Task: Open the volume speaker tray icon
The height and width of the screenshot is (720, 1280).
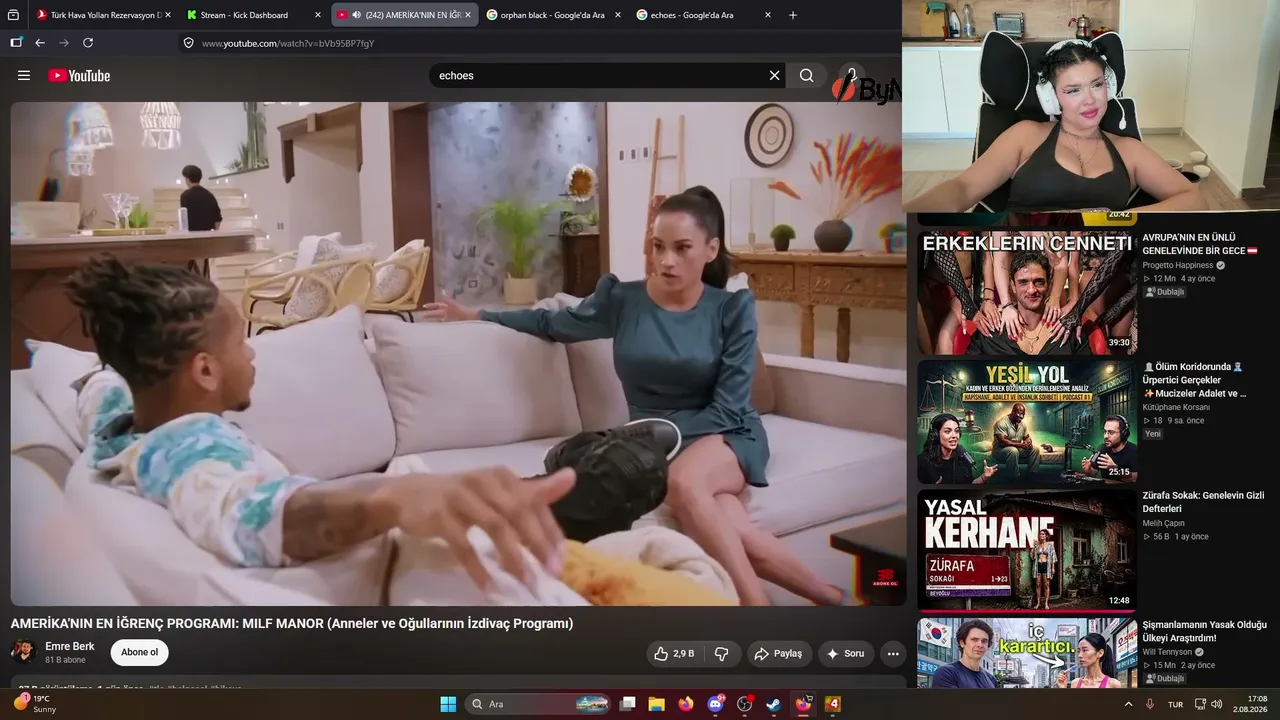Action: pos(1218,704)
